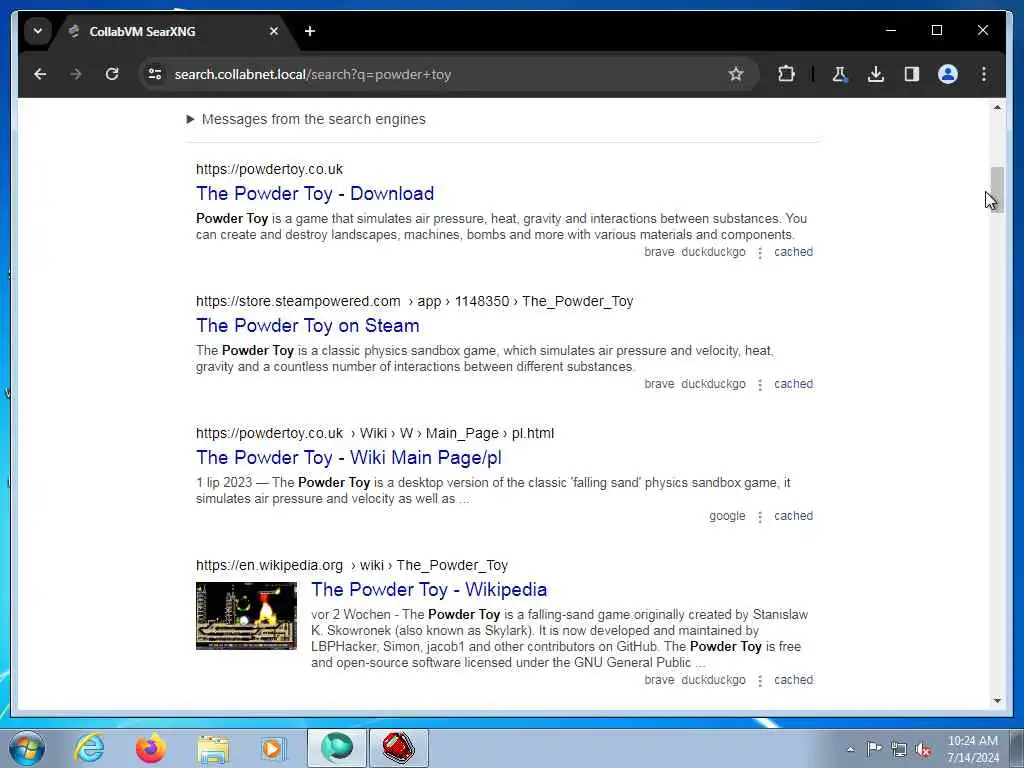This screenshot has height=768, width=1024.
Task: Open The Powder Toy - Wikipedia result
Action: pos(429,590)
